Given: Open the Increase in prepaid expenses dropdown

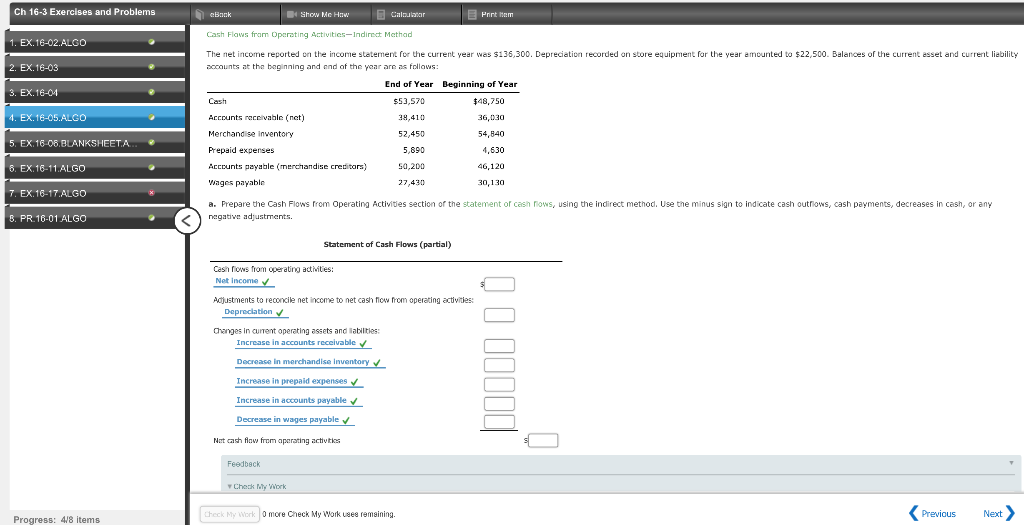Looking at the screenshot, I should tap(298, 381).
